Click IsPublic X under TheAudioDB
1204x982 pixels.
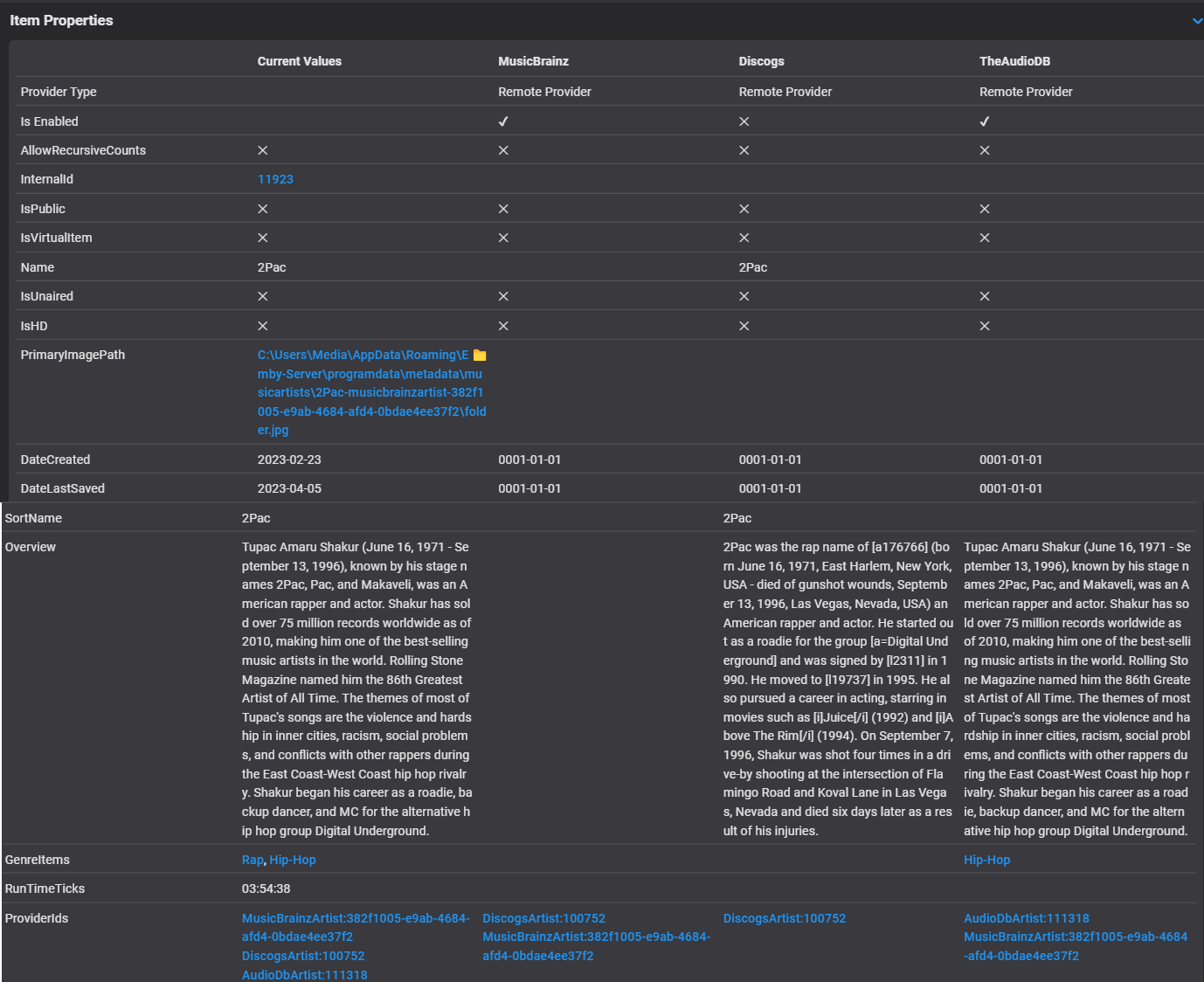[x=985, y=209]
